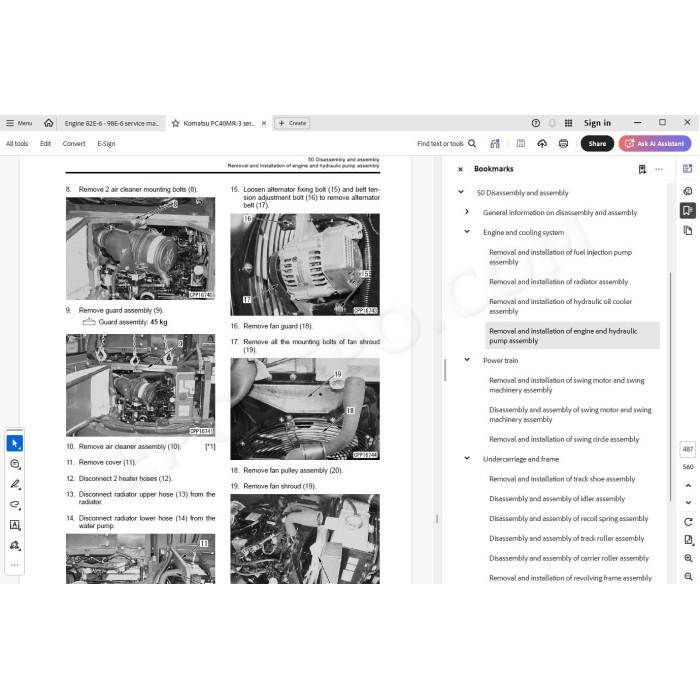
Task: Collapse Undercarriage and frame bookmark section
Action: tap(467, 458)
